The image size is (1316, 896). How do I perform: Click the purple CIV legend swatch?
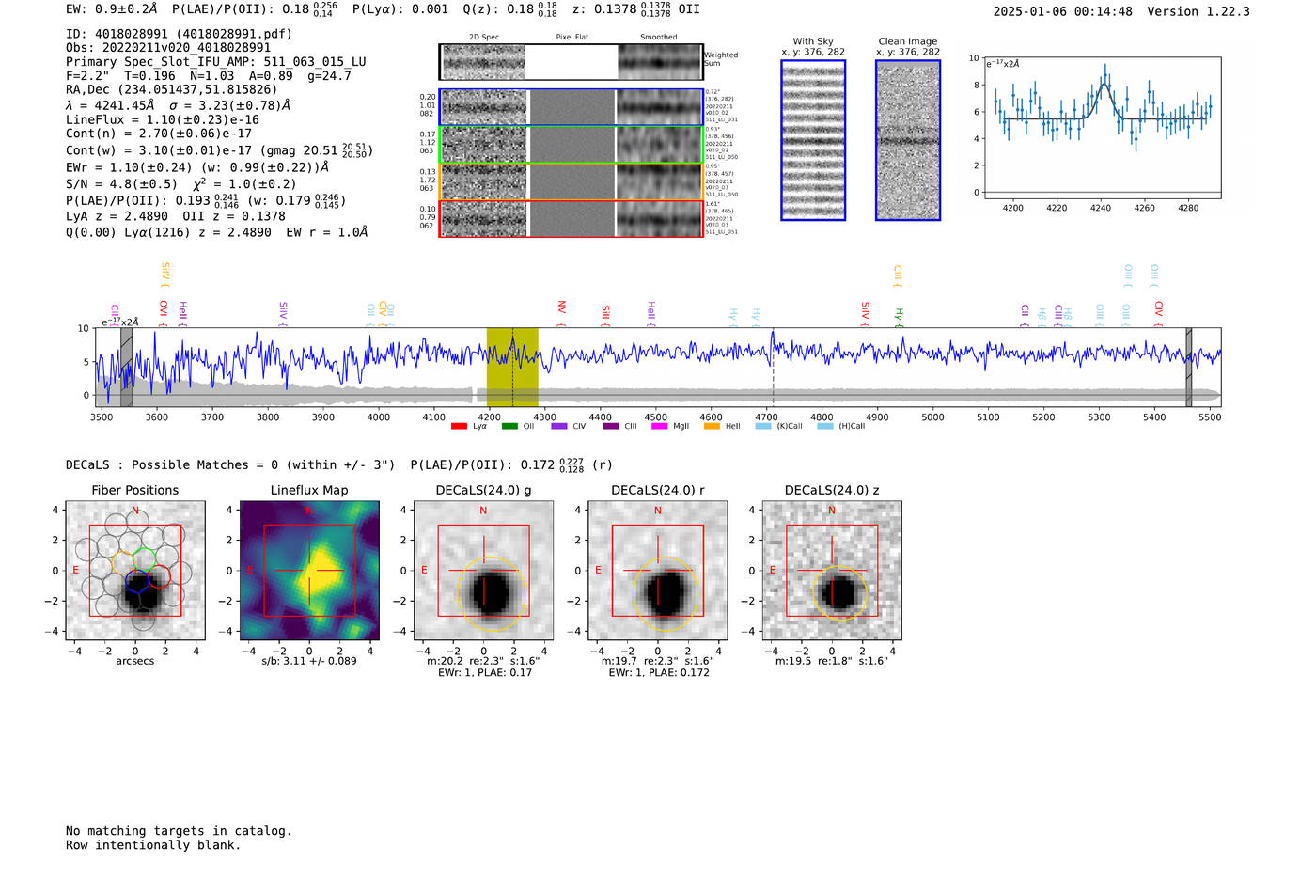coord(559,426)
